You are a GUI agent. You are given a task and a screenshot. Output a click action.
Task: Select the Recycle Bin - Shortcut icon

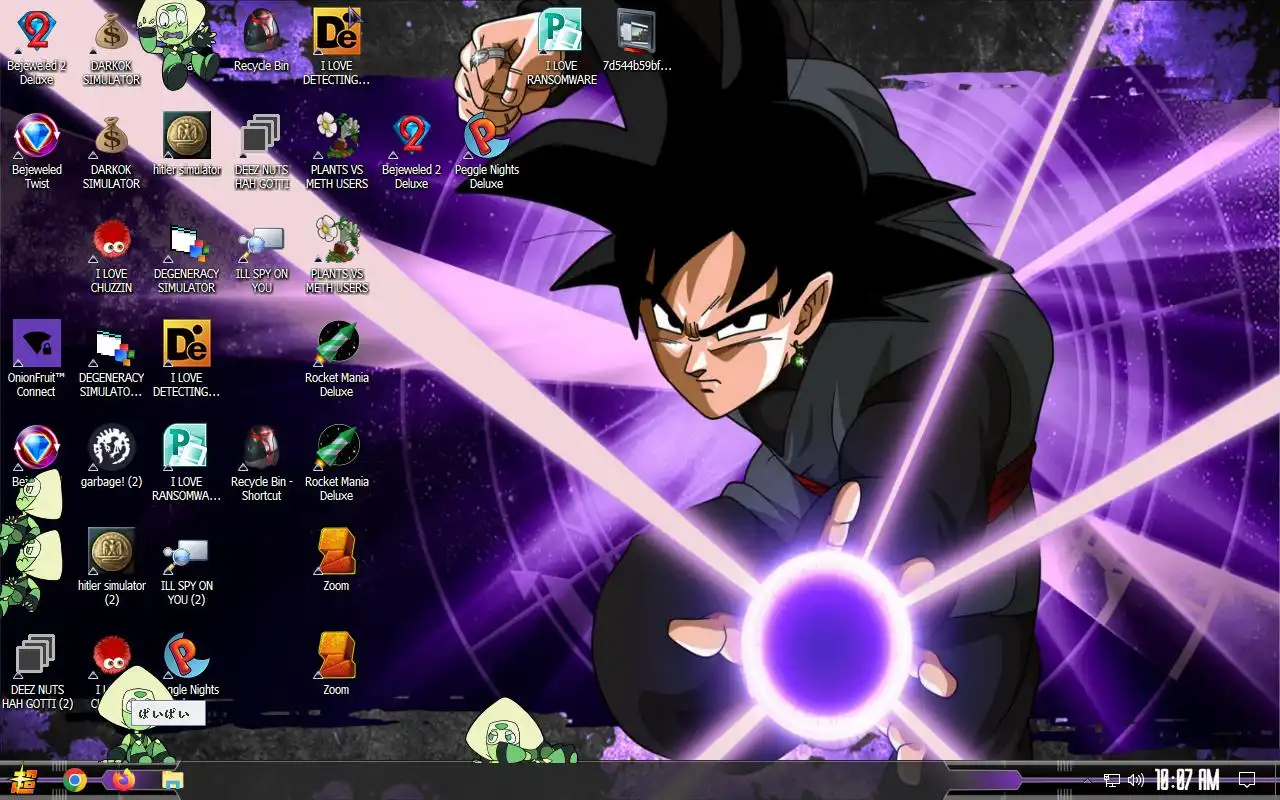tap(261, 449)
